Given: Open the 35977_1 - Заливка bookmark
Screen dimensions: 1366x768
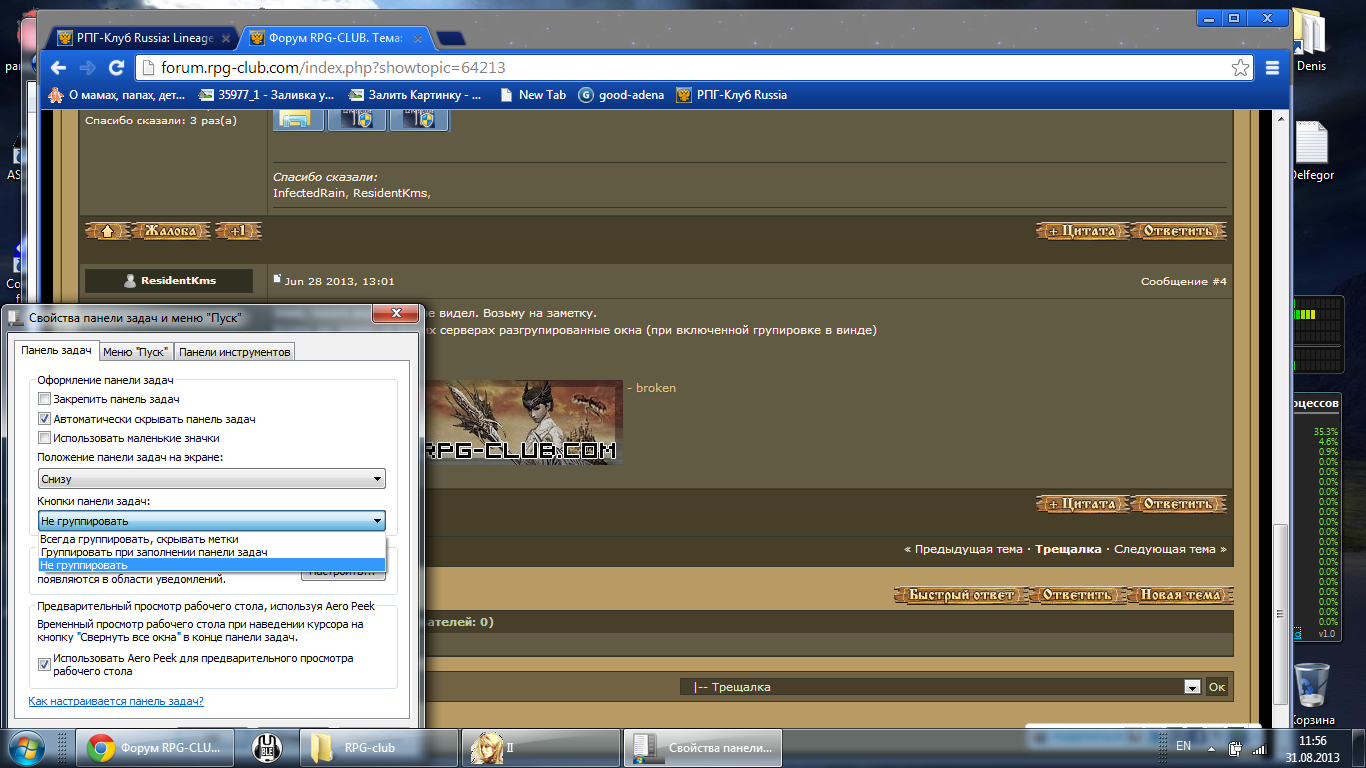Looking at the screenshot, I should coord(267,95).
